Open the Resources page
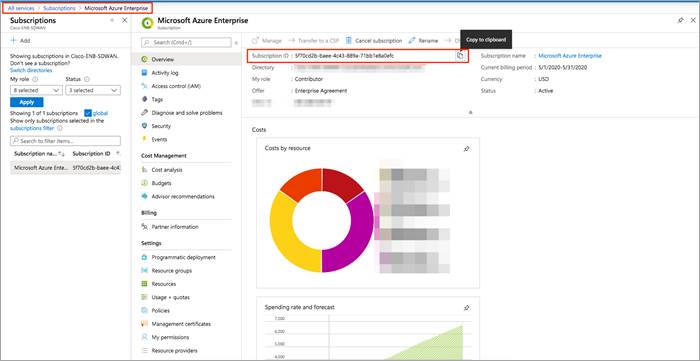700x361 pixels. pos(164,284)
